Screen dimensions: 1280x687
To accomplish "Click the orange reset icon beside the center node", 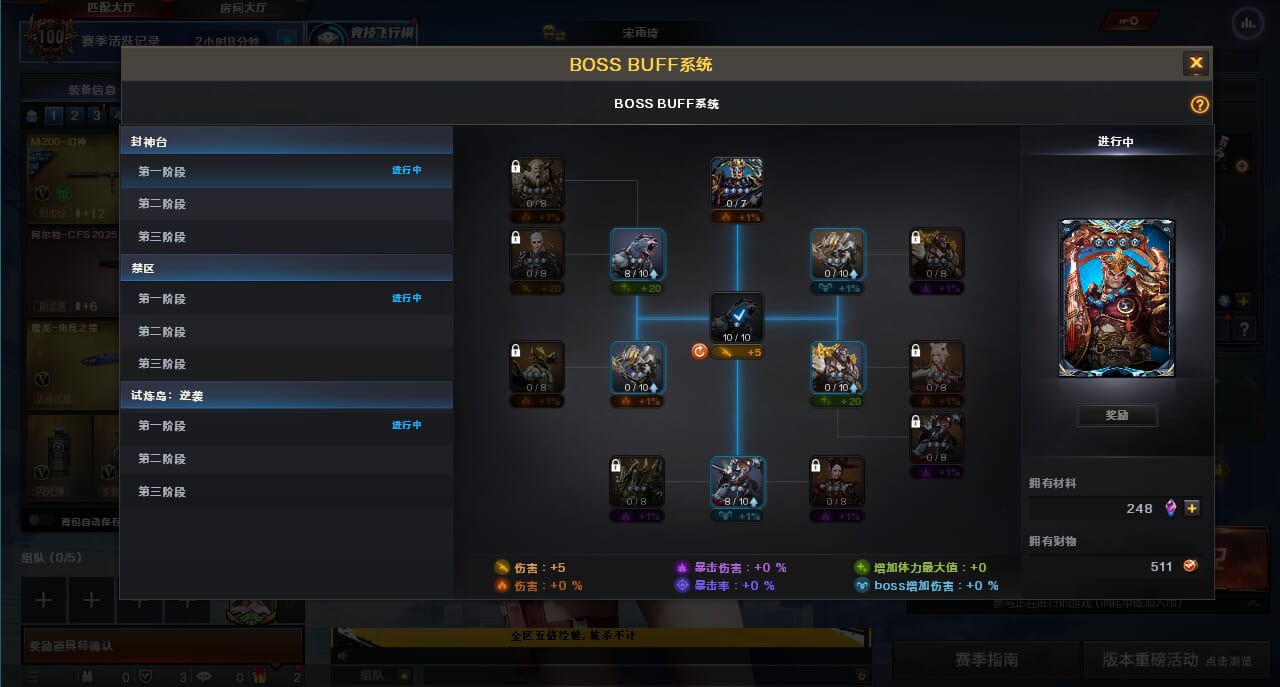I will pyautogui.click(x=699, y=351).
